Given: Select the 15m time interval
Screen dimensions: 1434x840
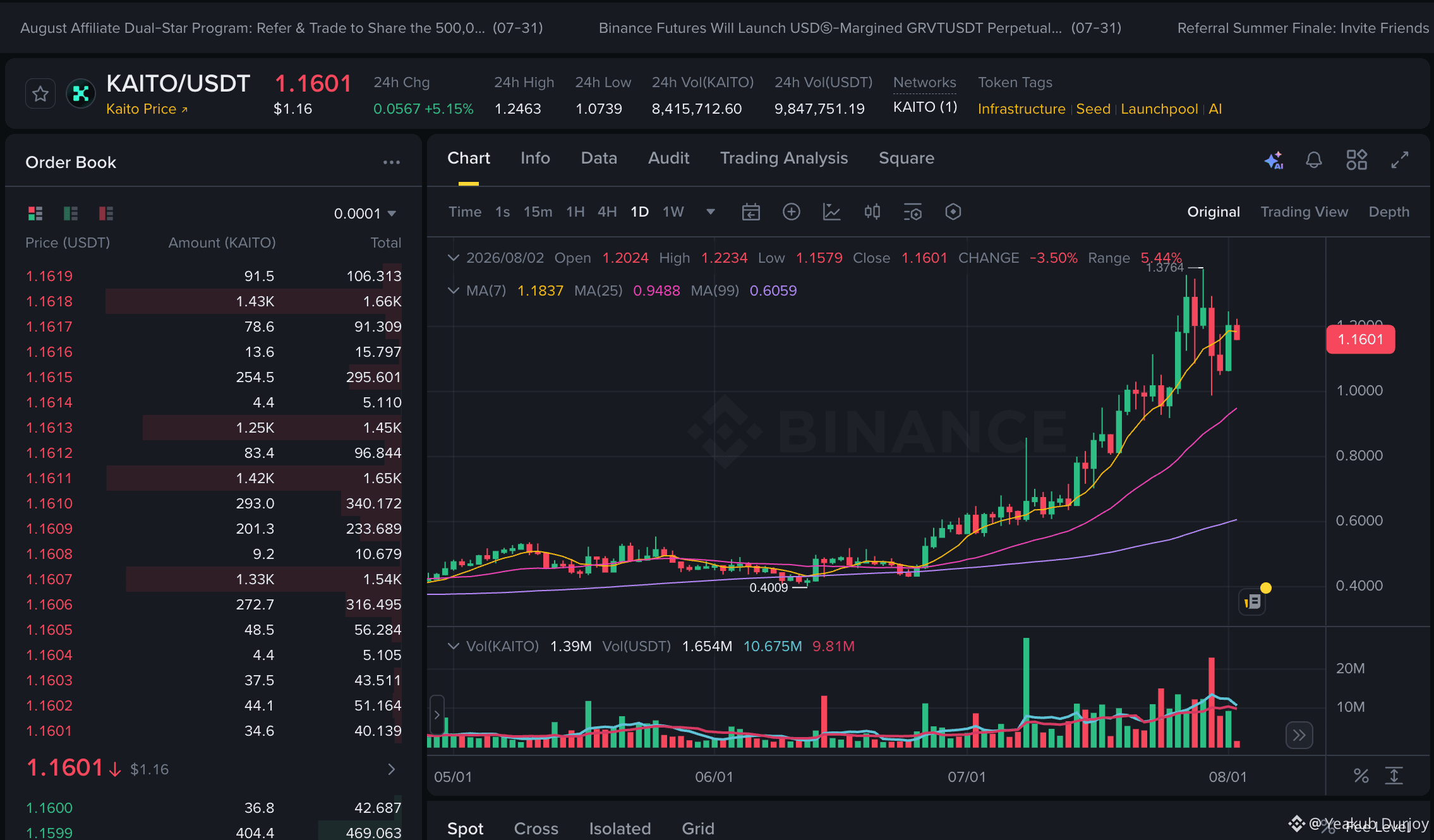Looking at the screenshot, I should 538,212.
